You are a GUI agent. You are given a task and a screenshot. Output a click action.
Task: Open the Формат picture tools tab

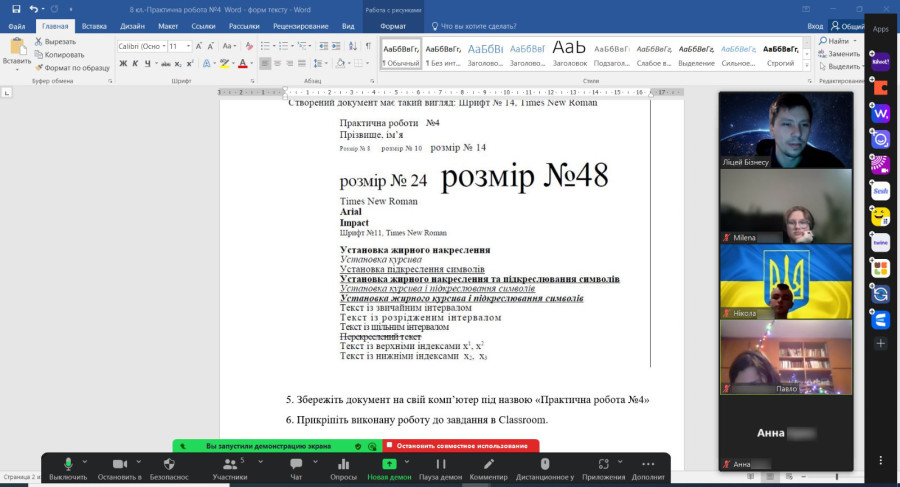[x=393, y=26]
